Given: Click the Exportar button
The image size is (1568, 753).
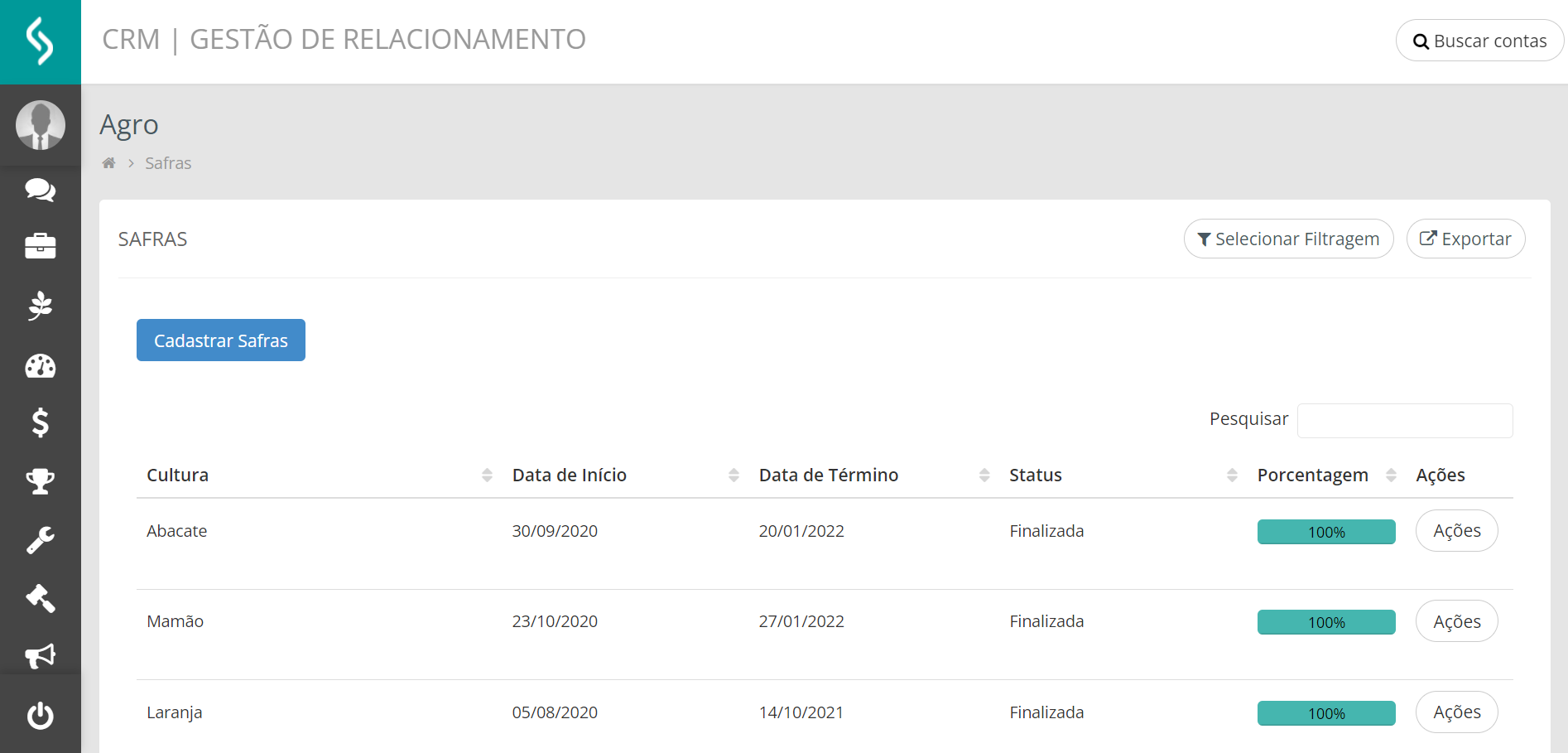Looking at the screenshot, I should [1465, 239].
